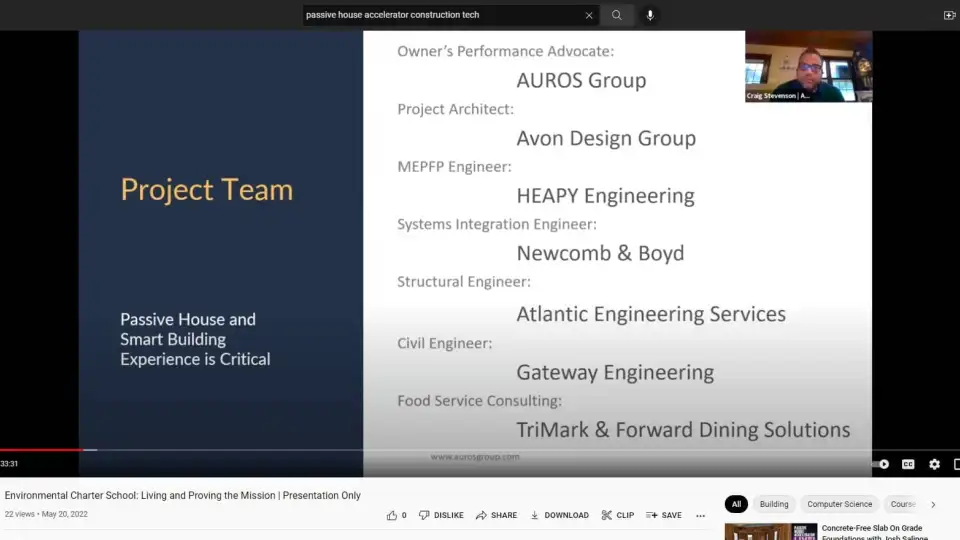Image resolution: width=960 pixels, height=540 pixels.
Task: Select the Computer Science chip
Action: click(839, 504)
